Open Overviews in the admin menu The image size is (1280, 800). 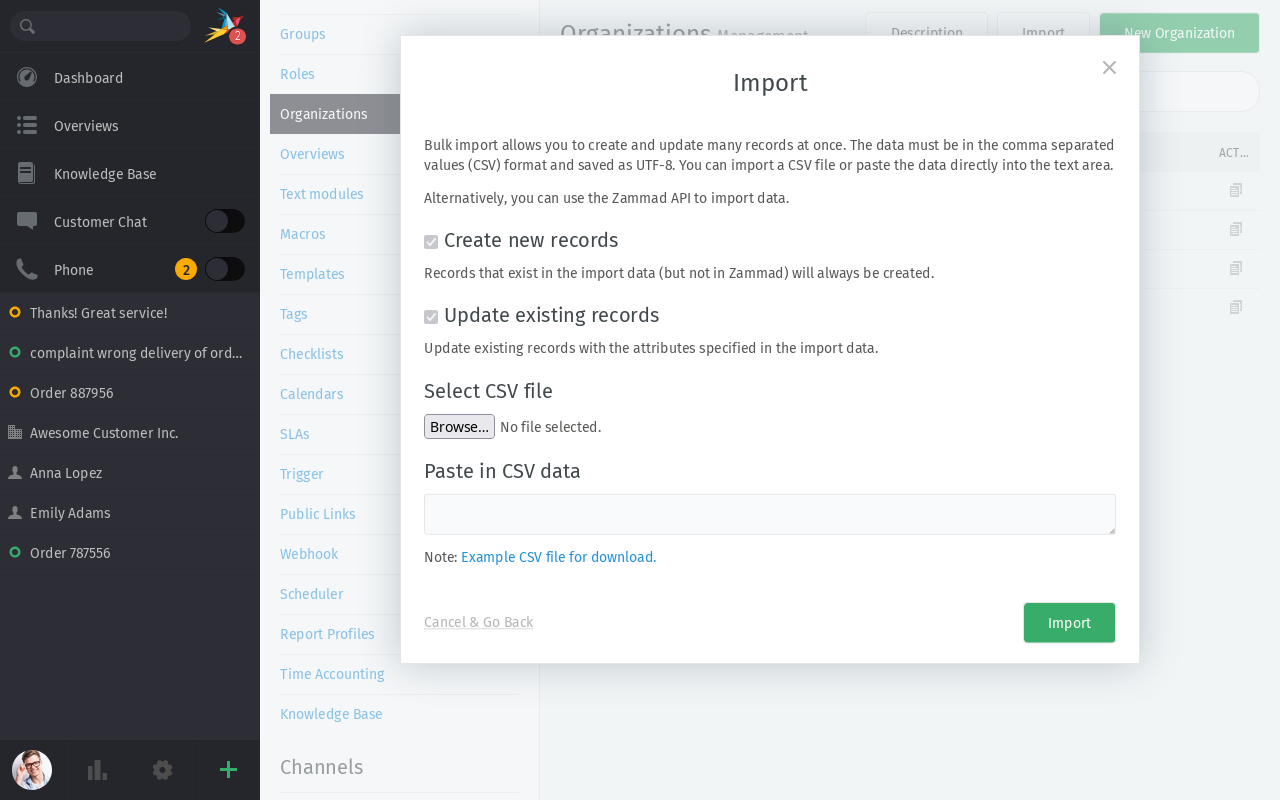312,154
